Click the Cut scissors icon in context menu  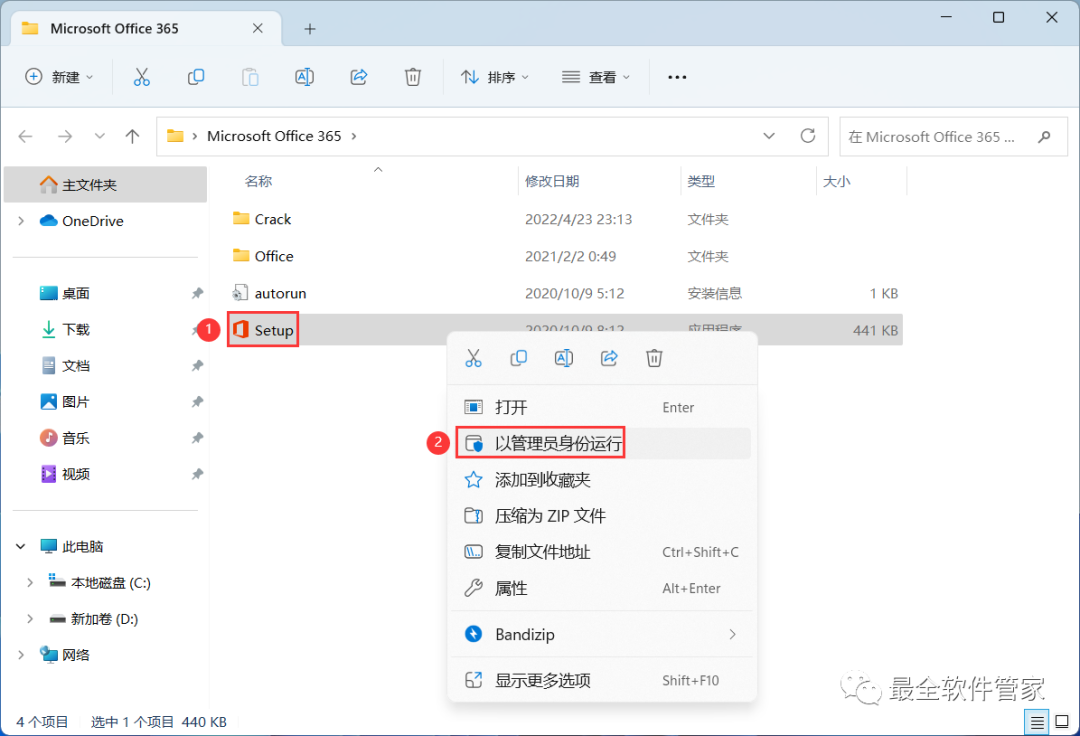click(x=473, y=358)
